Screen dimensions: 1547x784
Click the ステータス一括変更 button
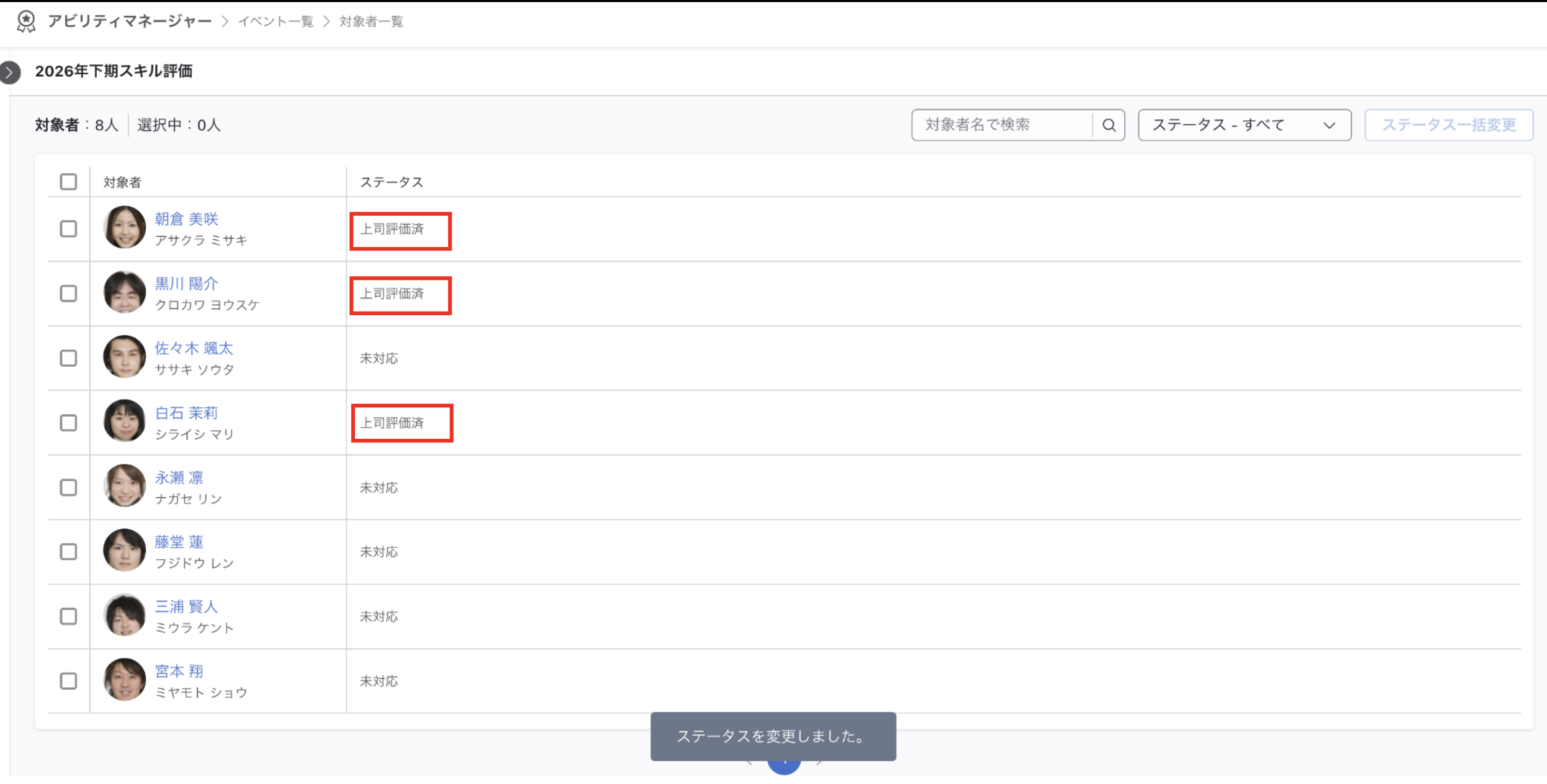point(1449,125)
